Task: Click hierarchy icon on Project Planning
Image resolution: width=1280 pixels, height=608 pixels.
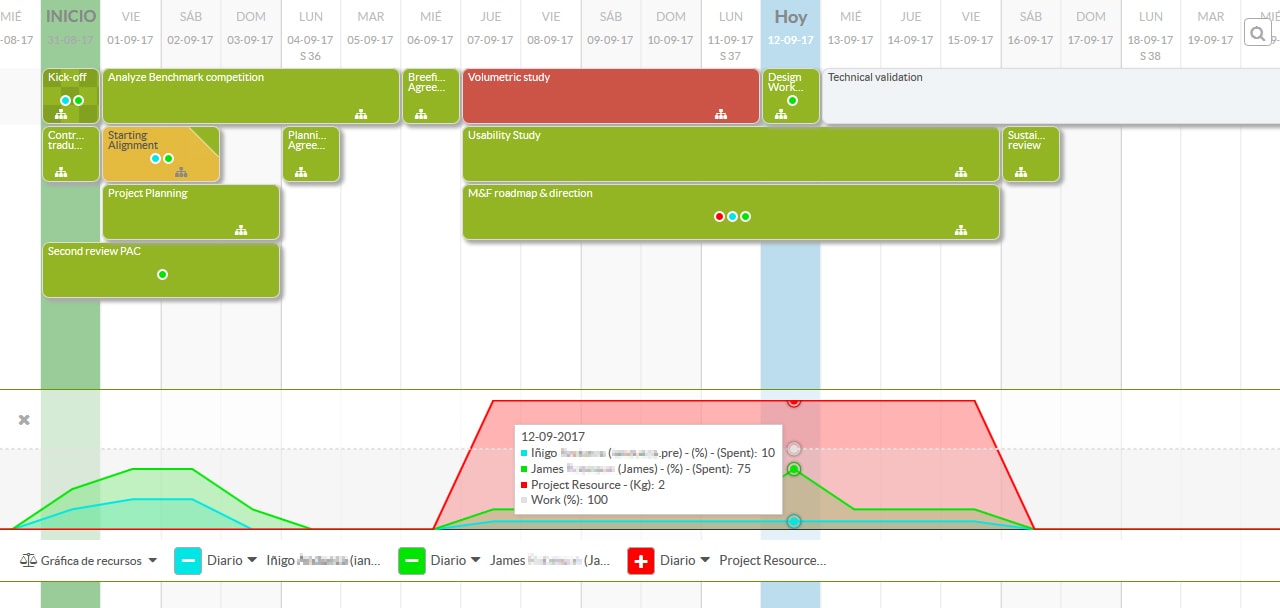Action: pyautogui.click(x=241, y=230)
